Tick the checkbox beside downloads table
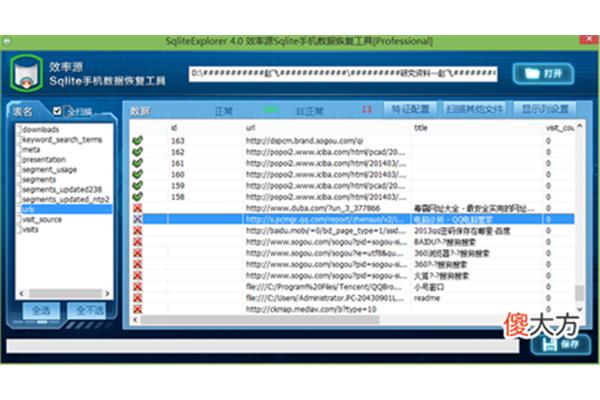 pyautogui.click(x=18, y=129)
